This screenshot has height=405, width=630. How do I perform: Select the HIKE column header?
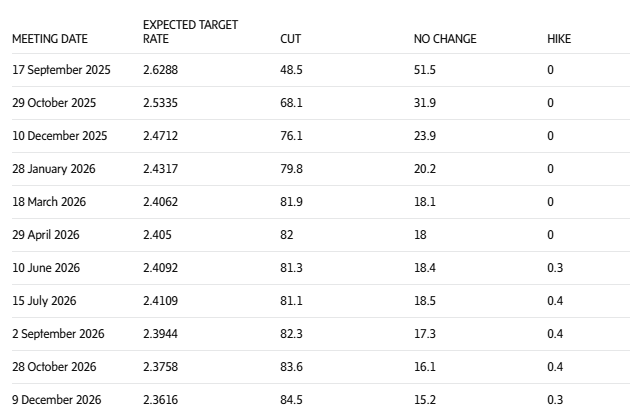pos(559,39)
